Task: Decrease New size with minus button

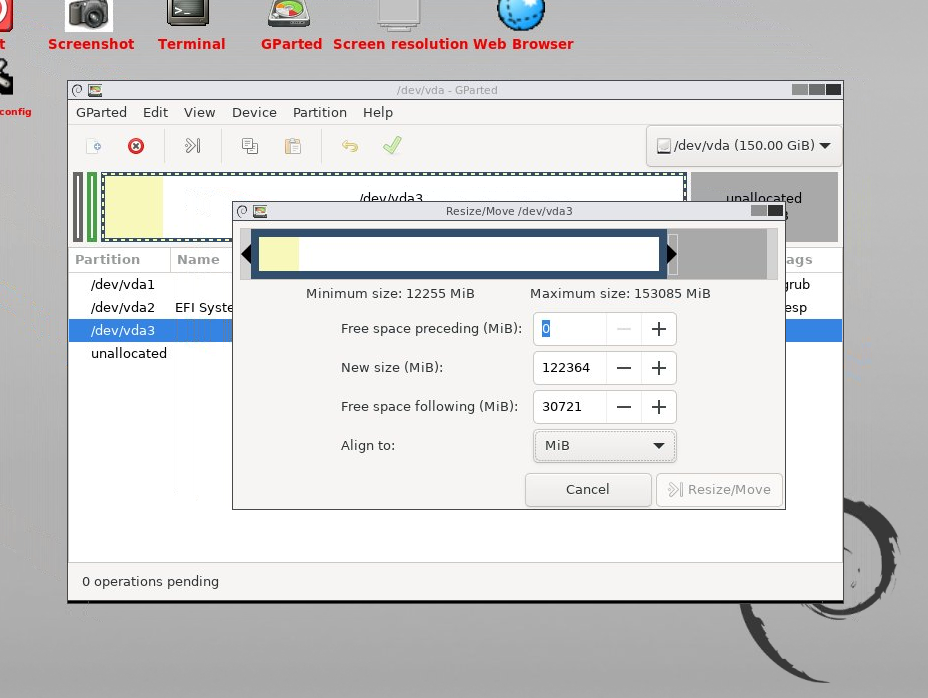Action: tap(624, 368)
